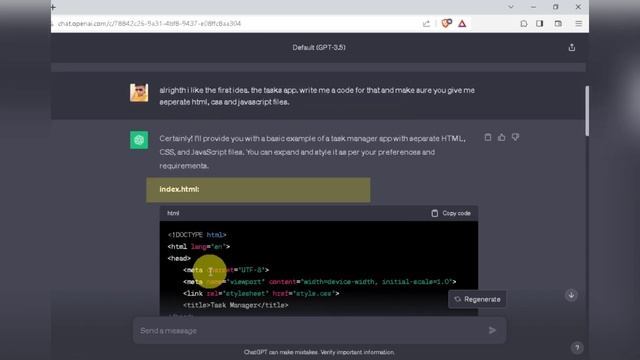
Task: Click the html lang="en" code line
Action: click(199, 247)
